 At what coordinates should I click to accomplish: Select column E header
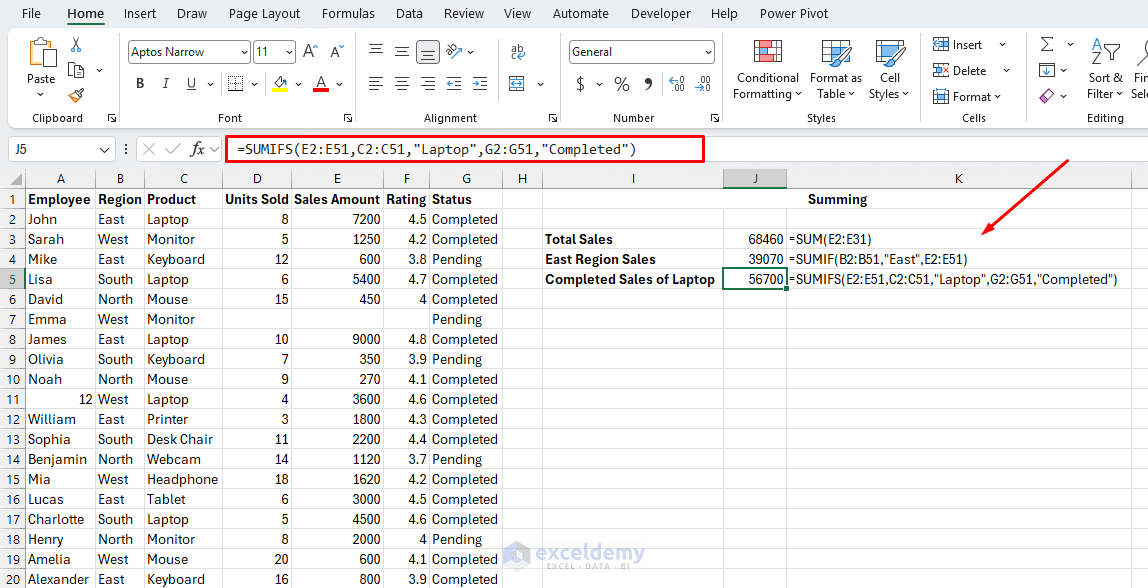coord(337,179)
